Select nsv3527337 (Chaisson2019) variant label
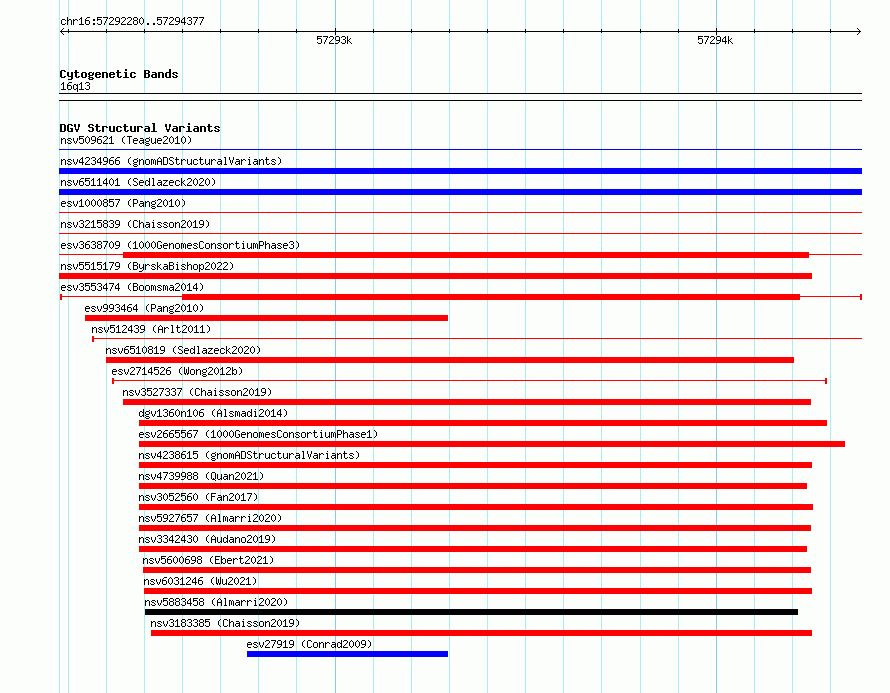This screenshot has height=693, width=890. click(197, 392)
